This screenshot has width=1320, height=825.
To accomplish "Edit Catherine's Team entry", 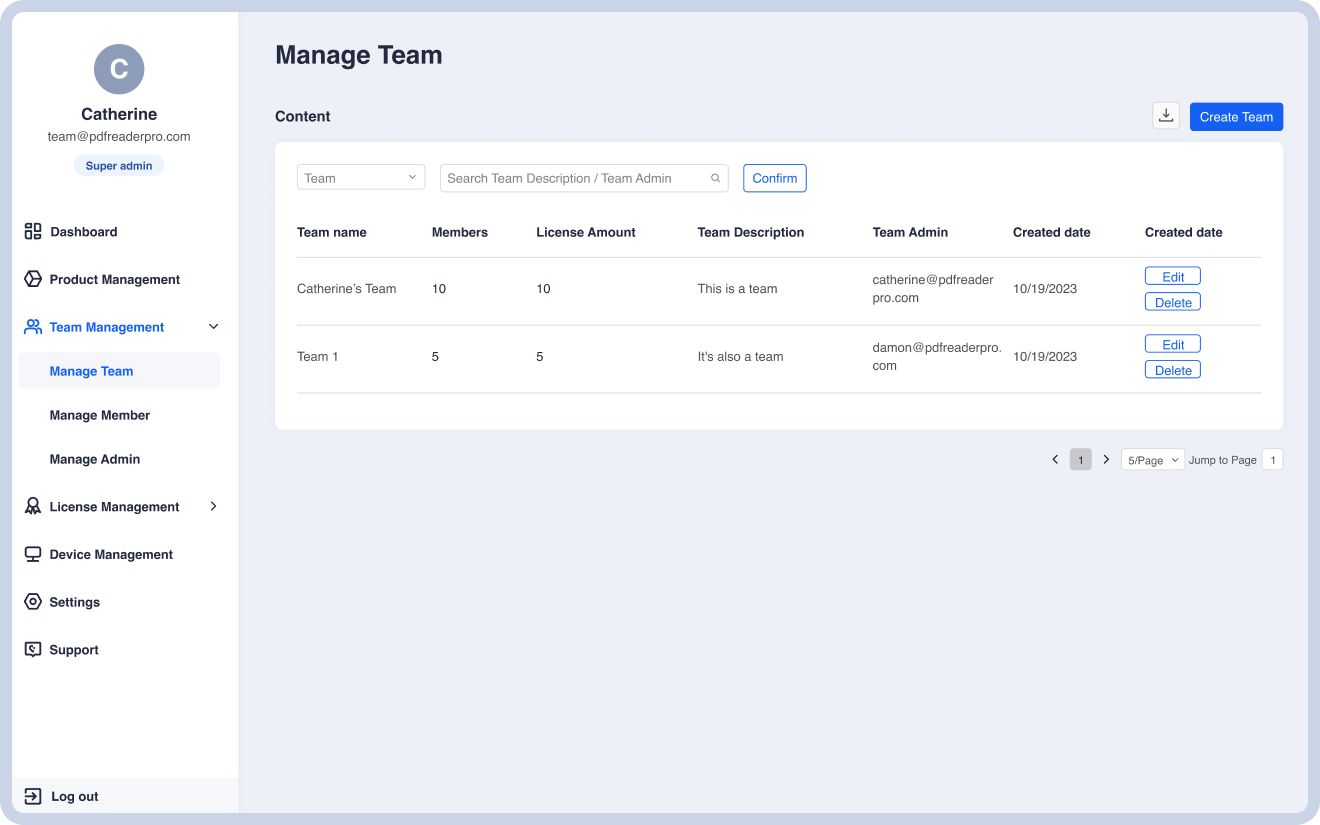I will tap(1173, 277).
